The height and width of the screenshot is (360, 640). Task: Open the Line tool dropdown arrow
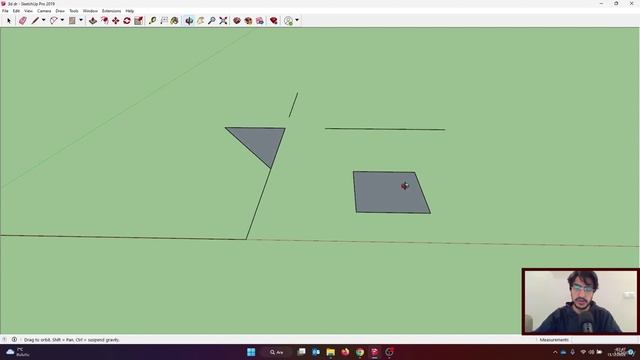44,20
